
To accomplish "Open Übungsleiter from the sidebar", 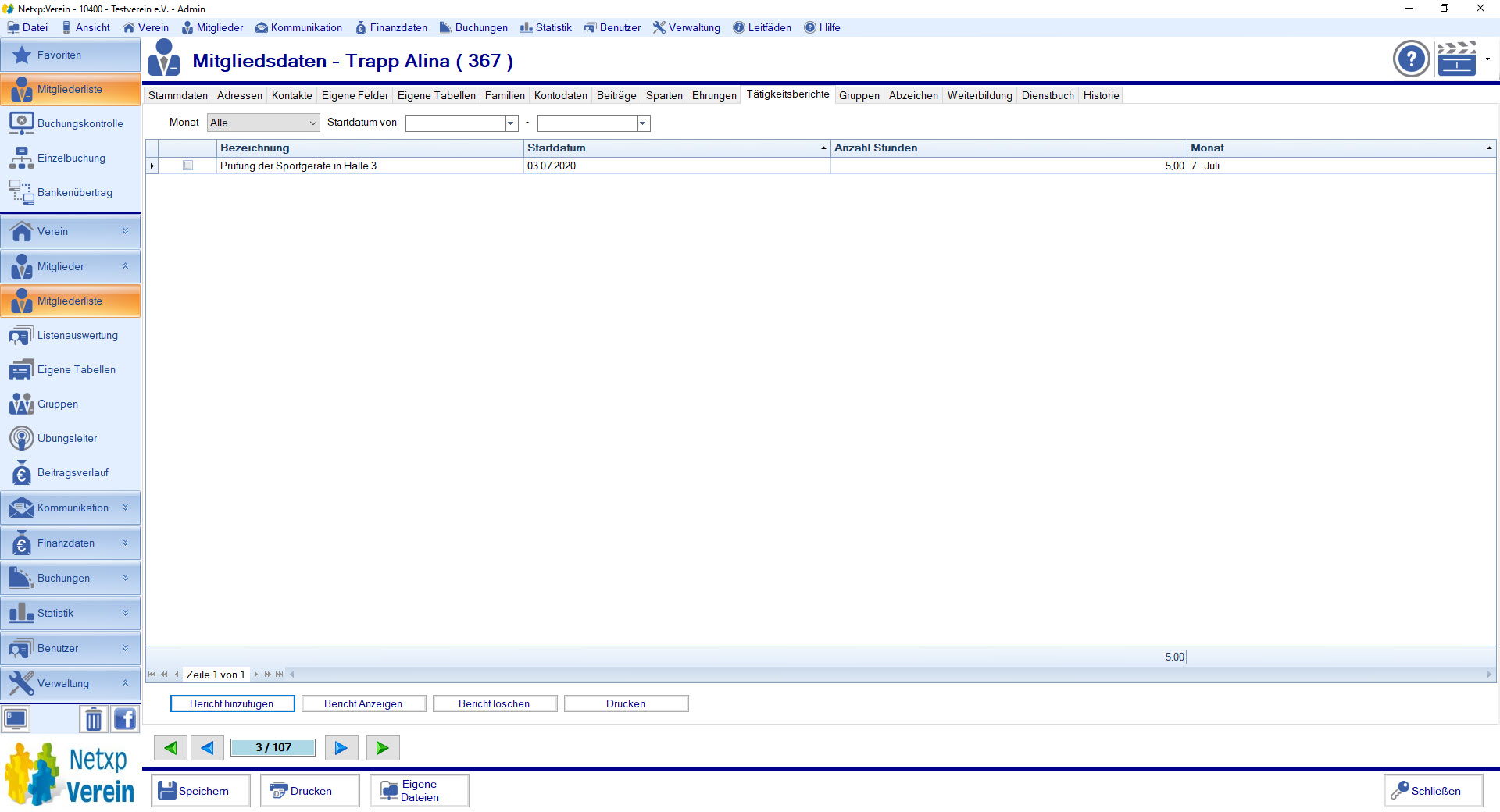I will 67,439.
